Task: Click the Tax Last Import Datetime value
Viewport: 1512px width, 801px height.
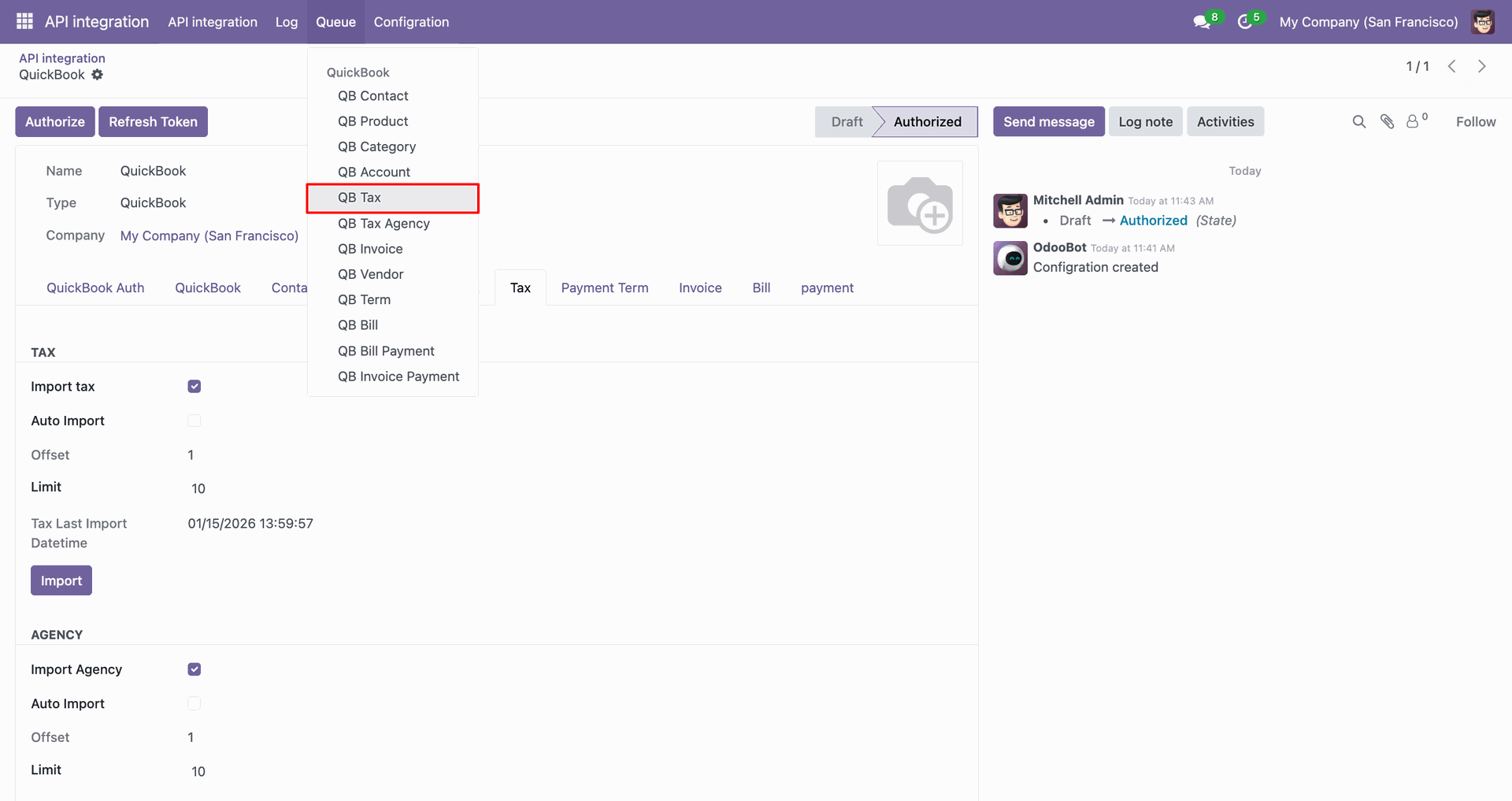Action: (x=250, y=523)
